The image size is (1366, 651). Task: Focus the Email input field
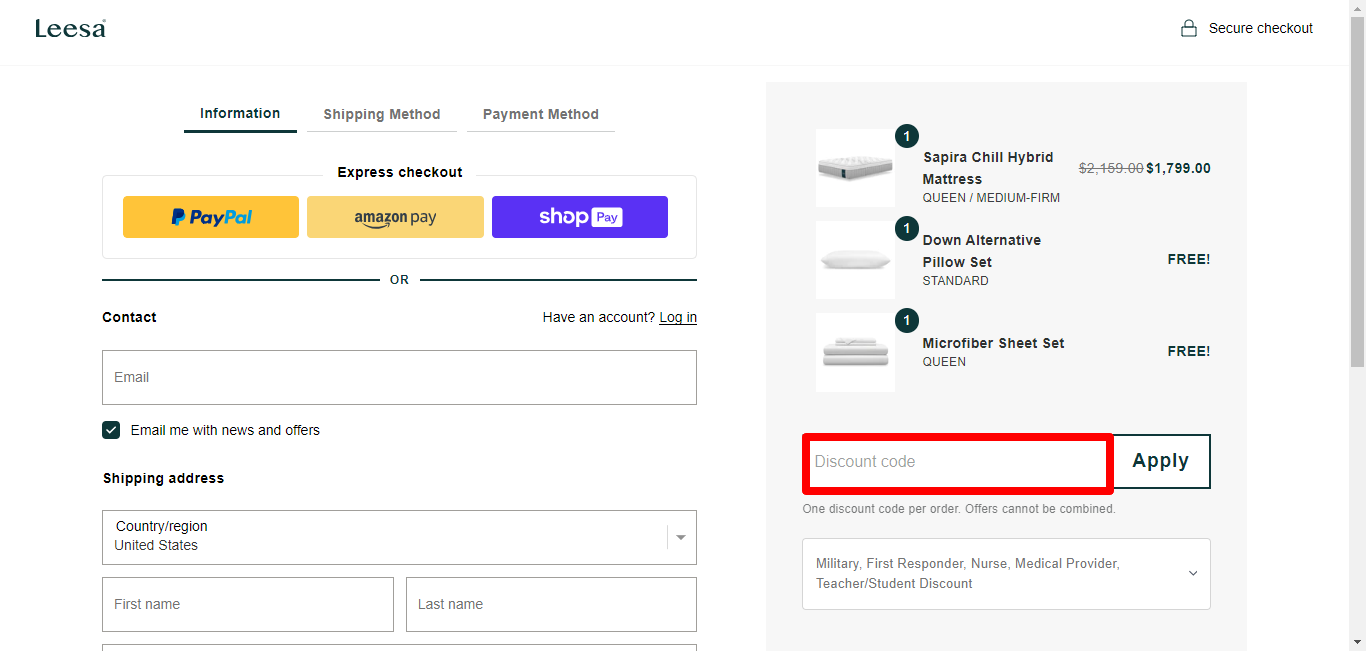pos(399,377)
